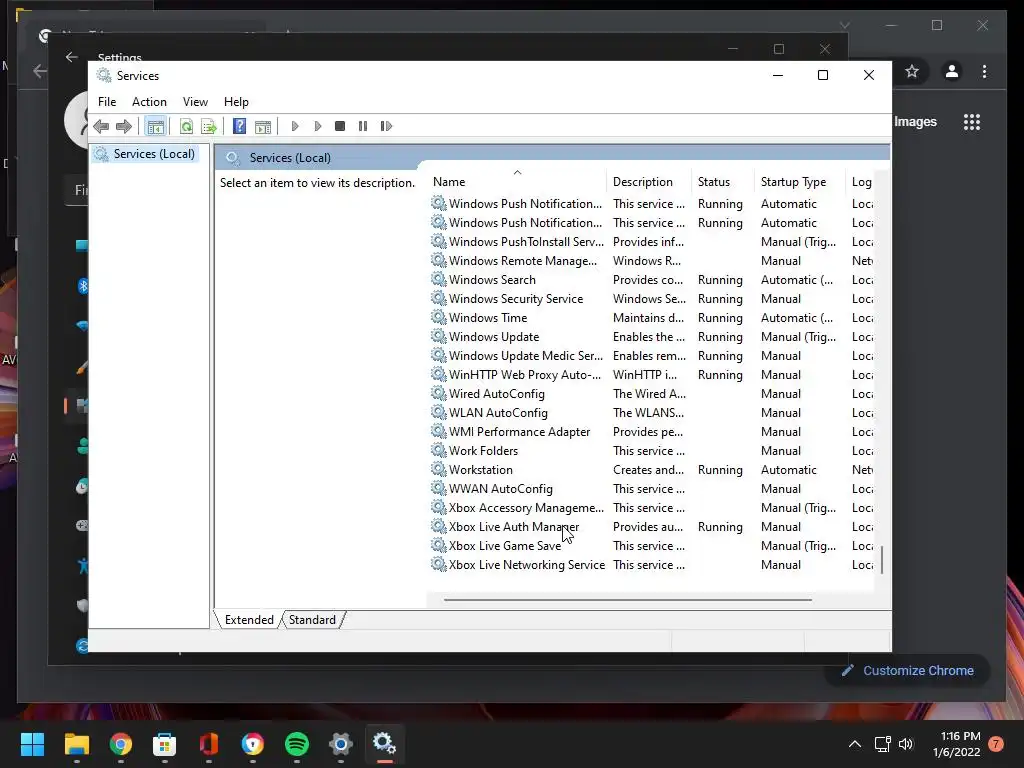1024x768 pixels.
Task: Click the Images link in Chrome window
Action: click(915, 121)
